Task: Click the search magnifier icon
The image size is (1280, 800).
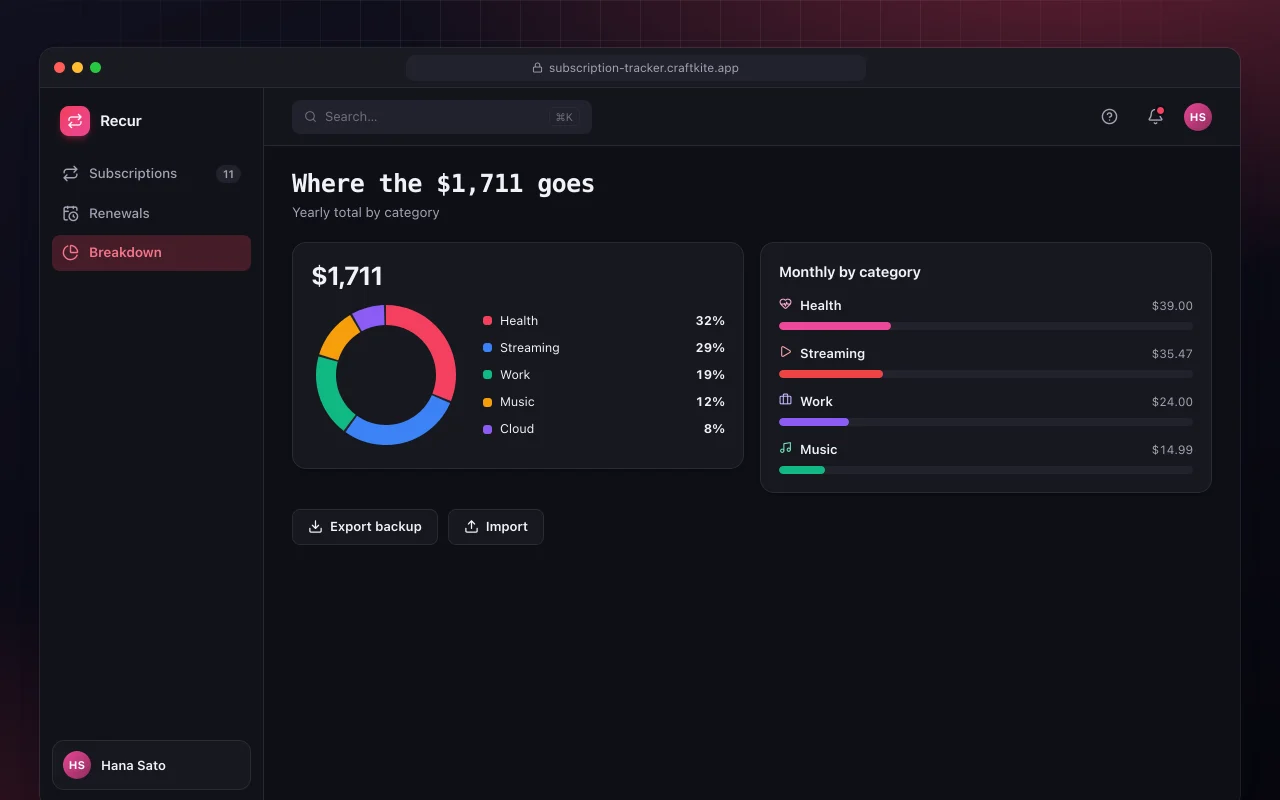Action: coord(311,117)
